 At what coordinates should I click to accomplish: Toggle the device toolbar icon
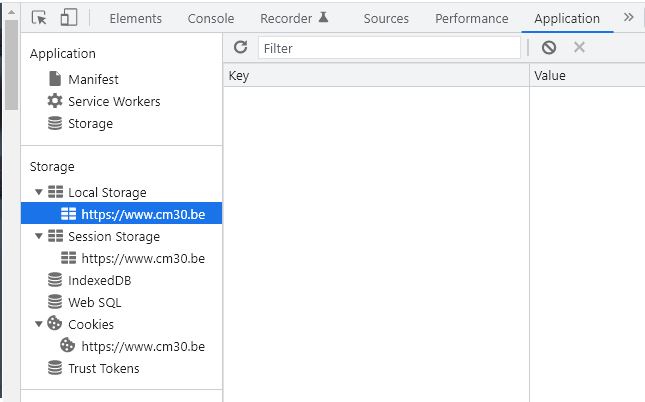pyautogui.click(x=69, y=18)
